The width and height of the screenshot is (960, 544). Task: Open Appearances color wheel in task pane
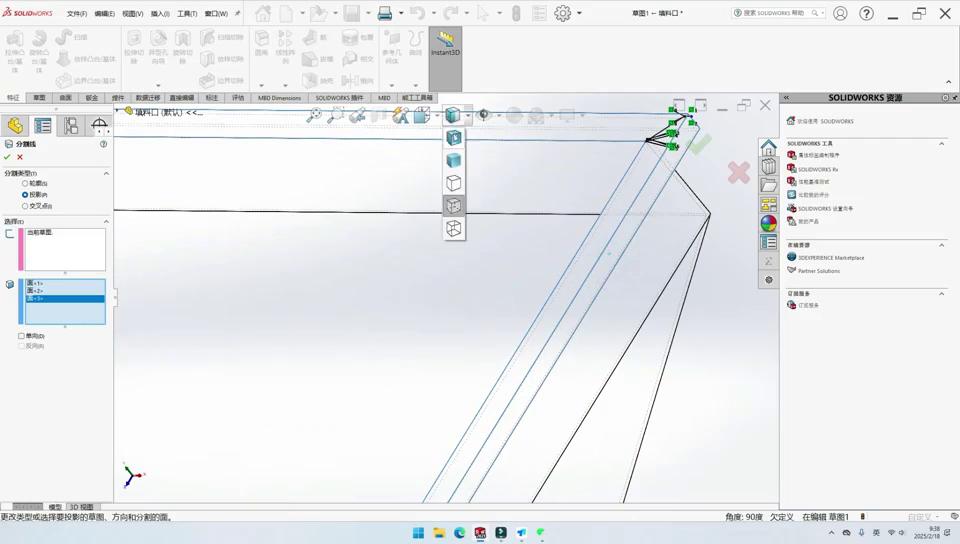pyautogui.click(x=768, y=224)
